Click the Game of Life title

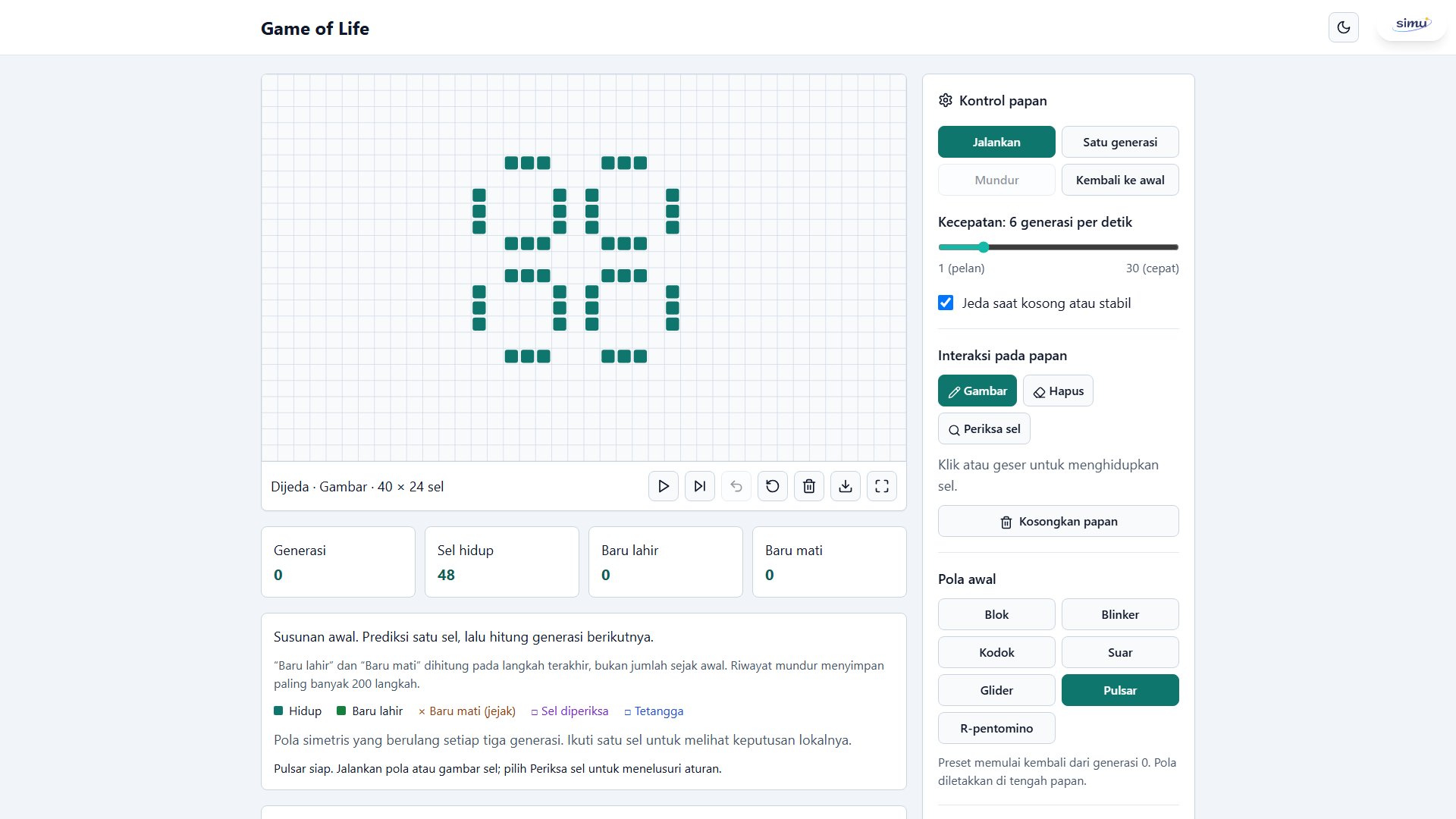[x=315, y=28]
